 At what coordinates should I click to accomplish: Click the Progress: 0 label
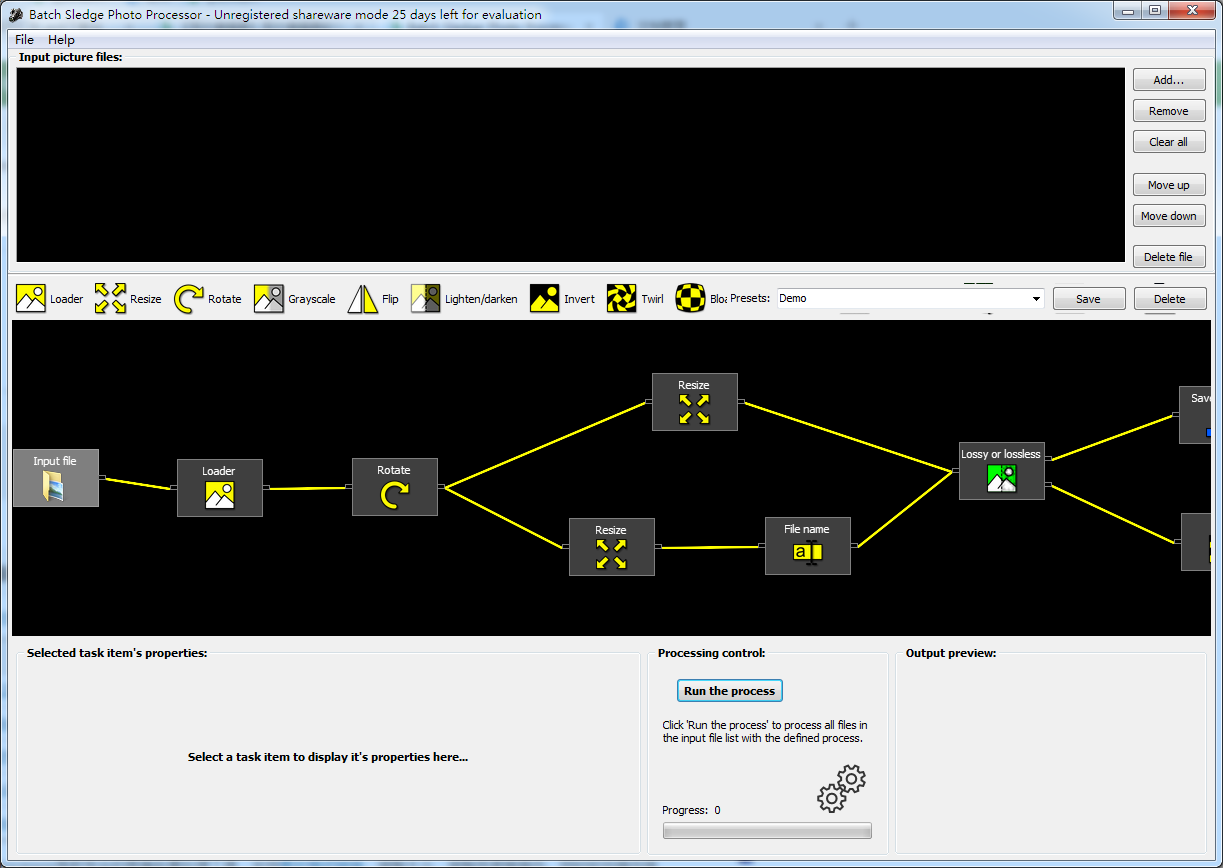[x=691, y=810]
